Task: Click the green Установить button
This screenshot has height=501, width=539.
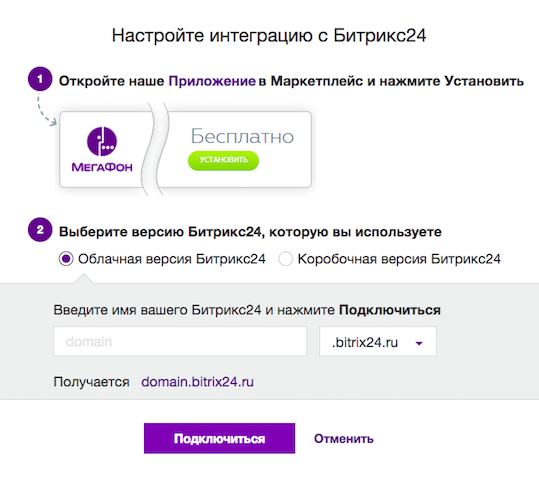Action: pos(223,161)
